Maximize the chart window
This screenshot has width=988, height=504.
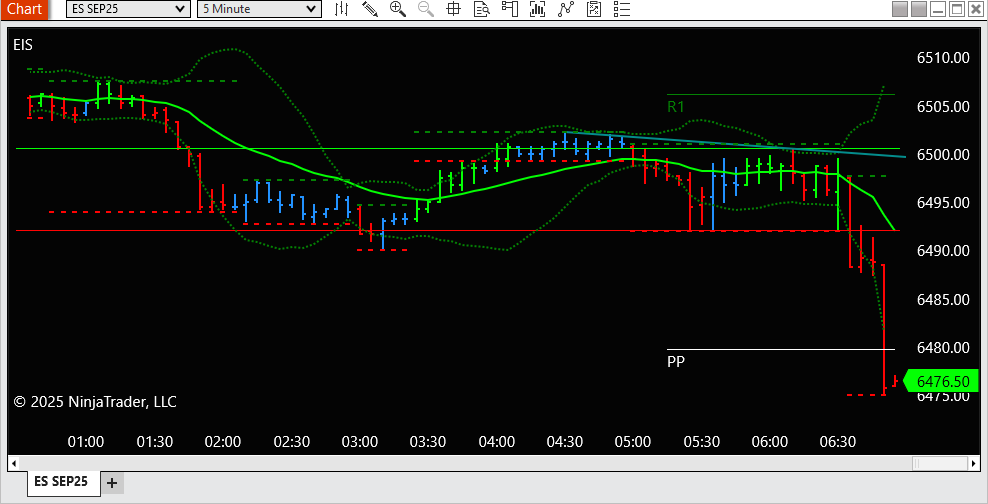pos(957,9)
